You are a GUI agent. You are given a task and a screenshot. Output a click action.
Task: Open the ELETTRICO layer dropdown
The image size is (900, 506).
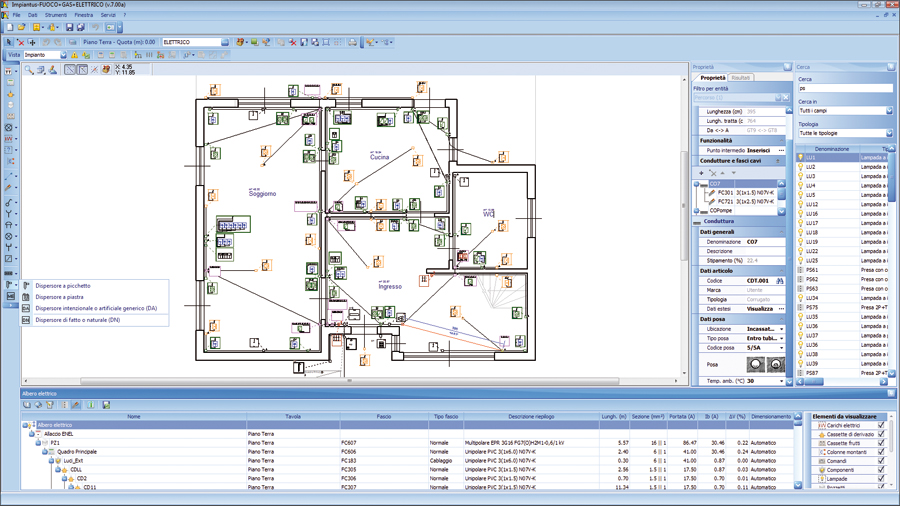click(x=225, y=43)
